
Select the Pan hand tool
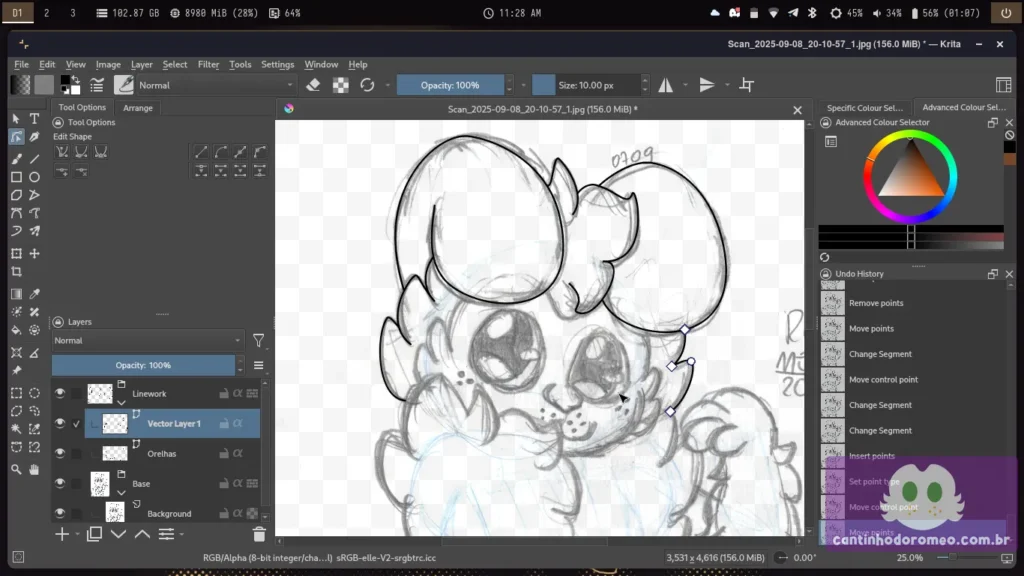pos(35,469)
